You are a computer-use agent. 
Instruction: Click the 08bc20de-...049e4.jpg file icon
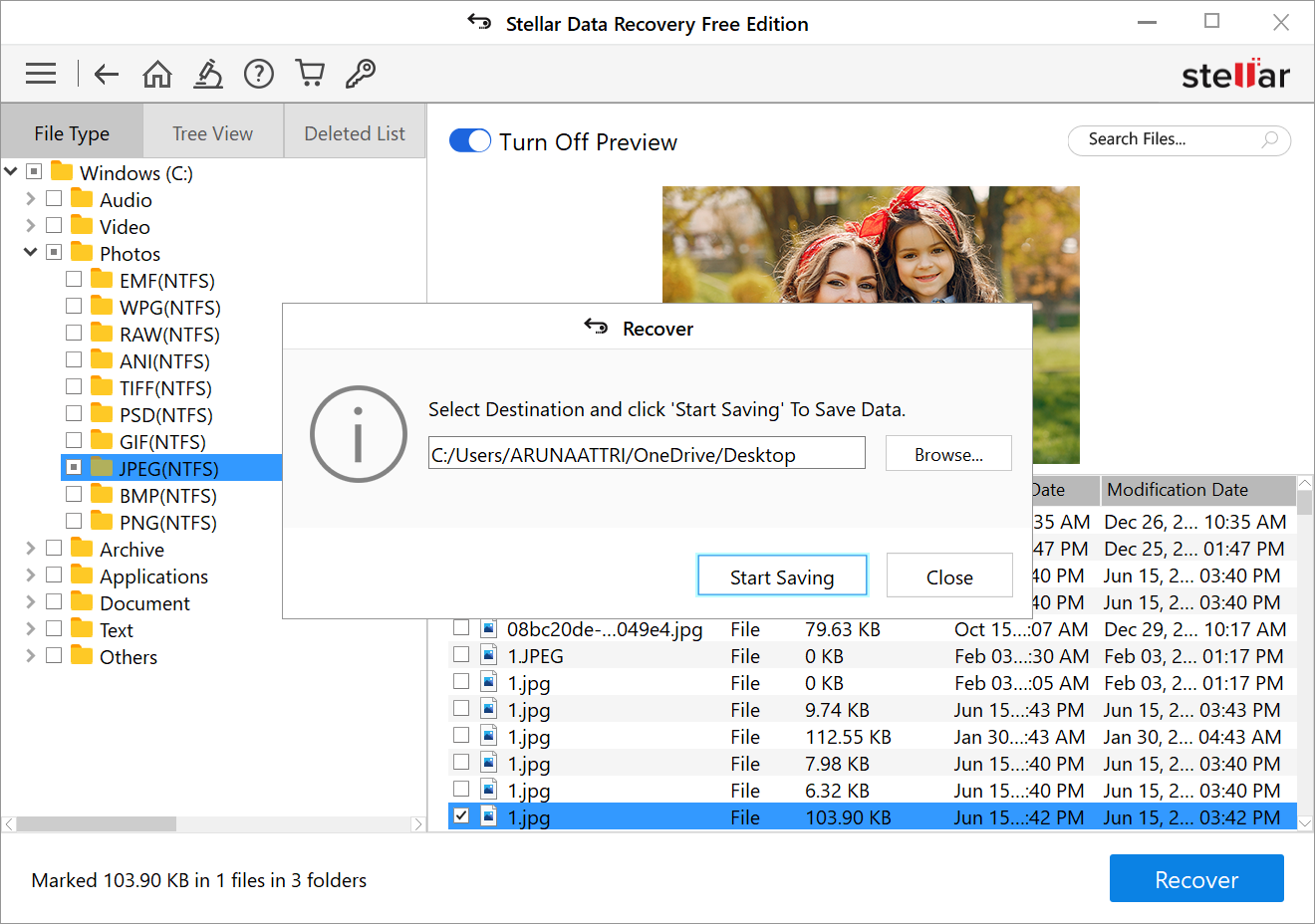tap(489, 628)
